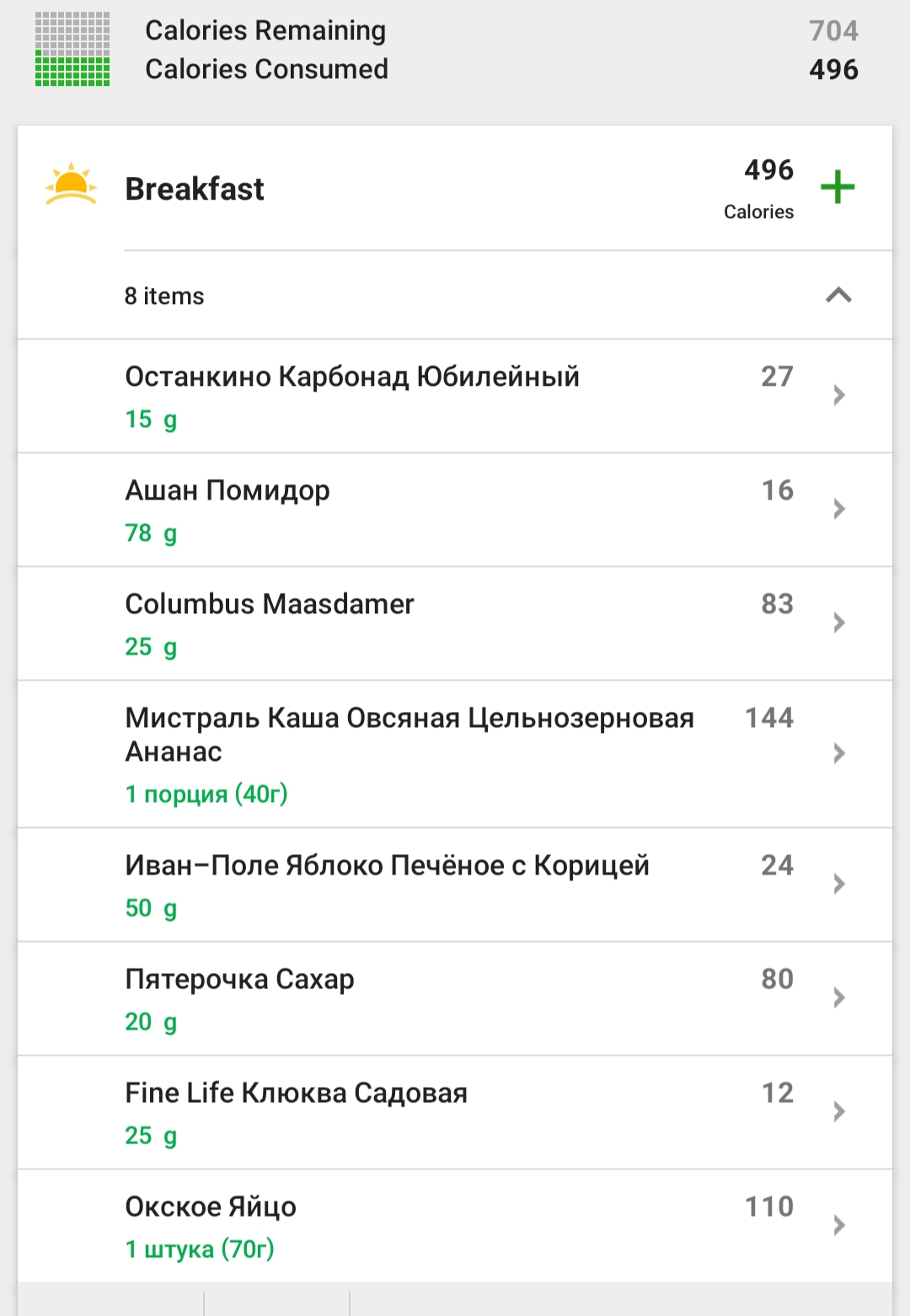Tap the calorie grid chart icon
This screenshot has width=910, height=1316.
pos(72,49)
